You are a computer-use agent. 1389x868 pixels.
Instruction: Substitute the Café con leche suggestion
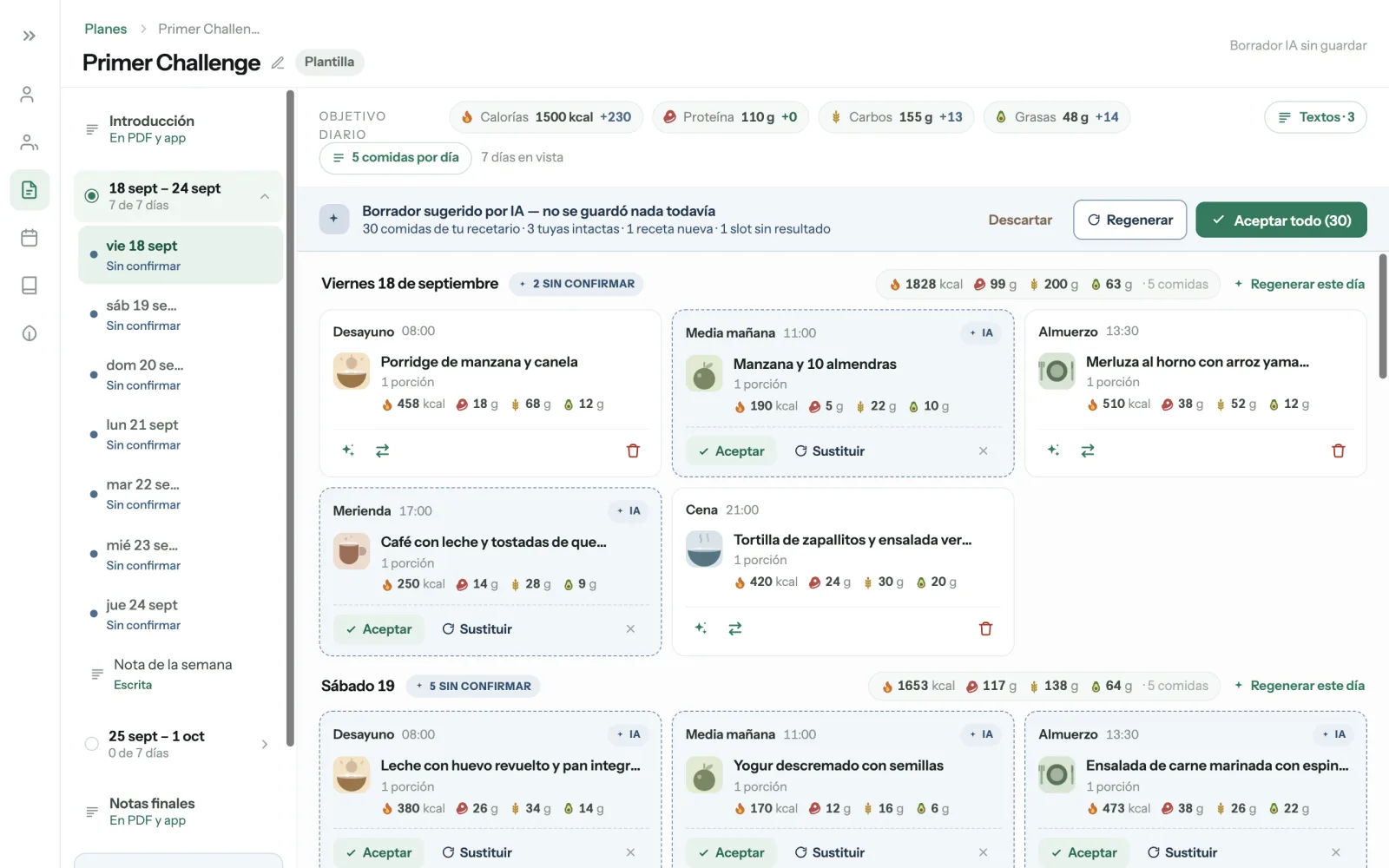coord(477,629)
